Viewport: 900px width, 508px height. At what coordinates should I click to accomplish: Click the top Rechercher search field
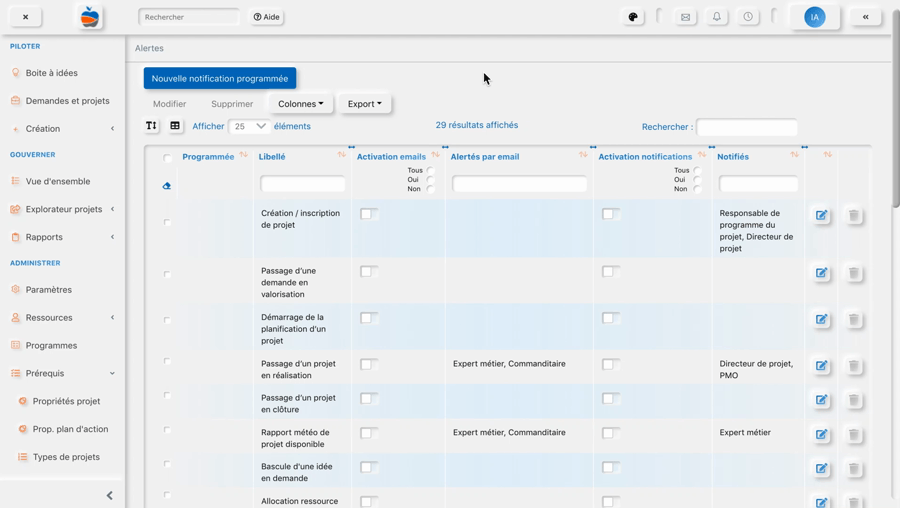[x=188, y=17]
